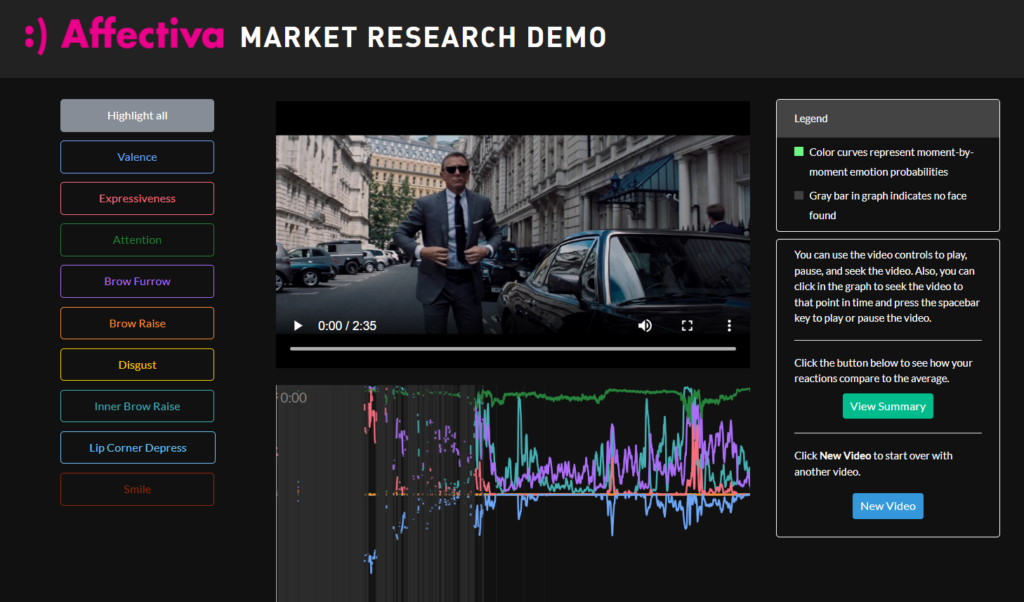The image size is (1024, 602).
Task: Toggle the Expressiveness curve
Action: tap(137, 199)
